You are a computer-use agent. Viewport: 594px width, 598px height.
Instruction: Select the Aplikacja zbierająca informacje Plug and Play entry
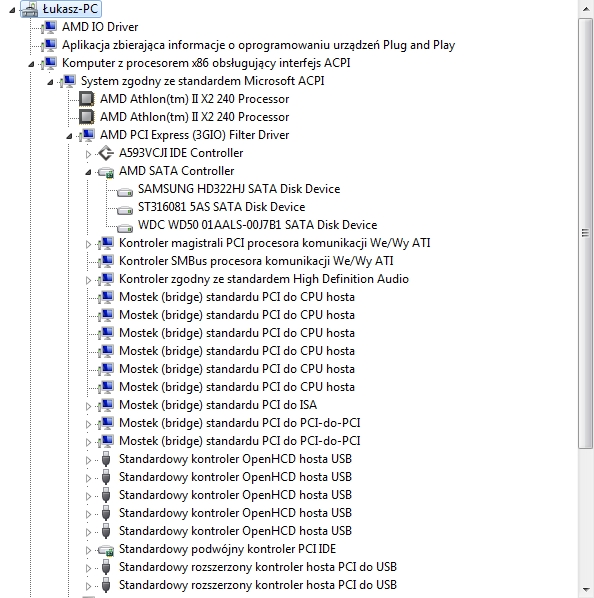258,45
